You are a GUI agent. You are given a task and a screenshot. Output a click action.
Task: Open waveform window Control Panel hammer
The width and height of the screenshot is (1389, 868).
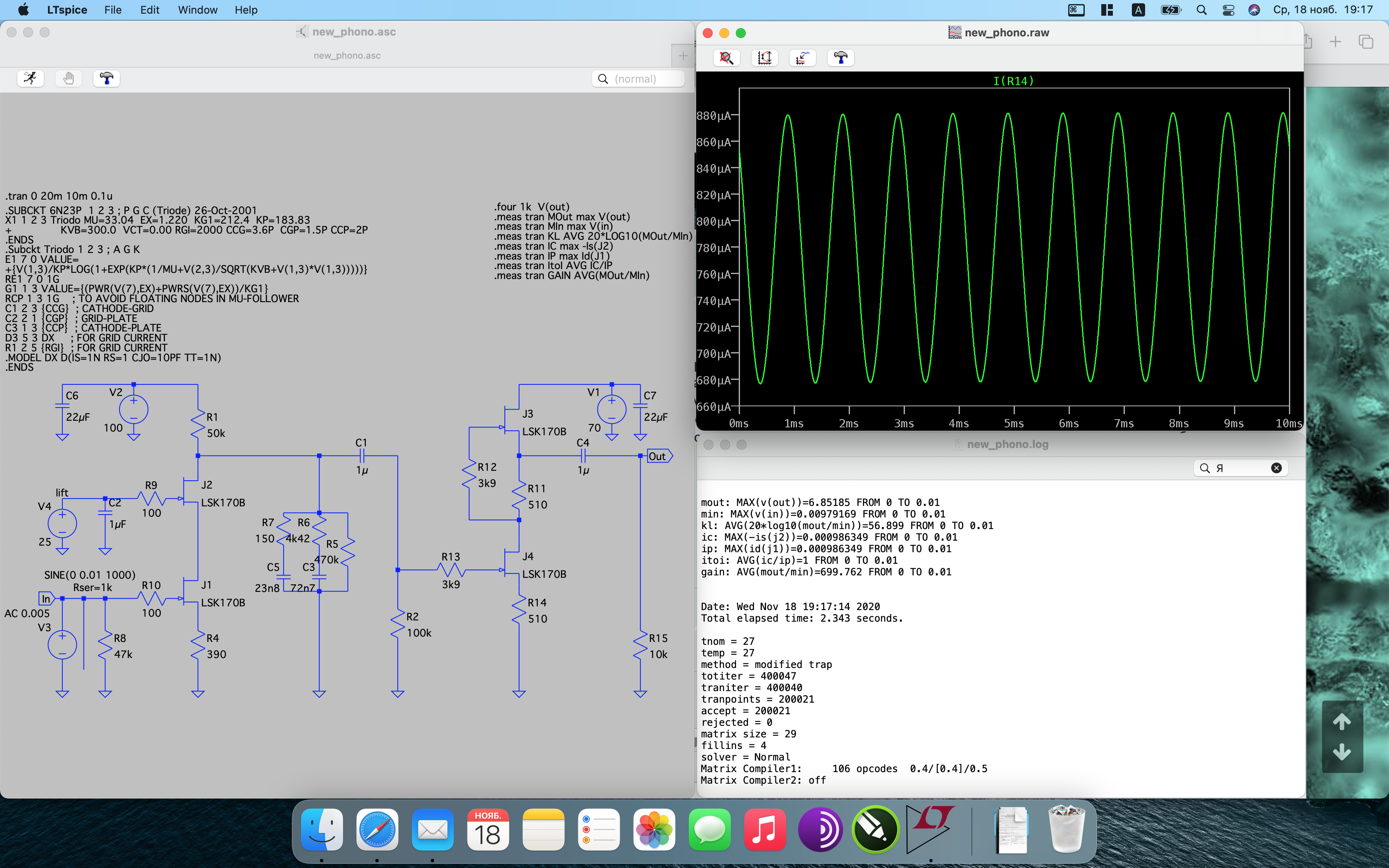click(x=840, y=57)
